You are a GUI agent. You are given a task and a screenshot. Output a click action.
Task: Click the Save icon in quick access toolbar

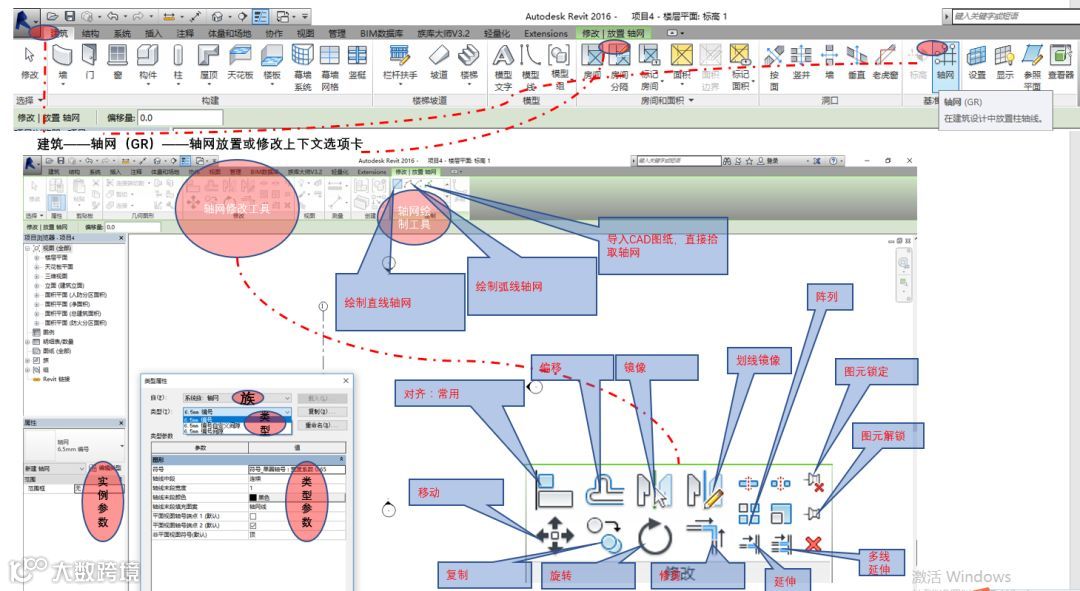tap(70, 15)
